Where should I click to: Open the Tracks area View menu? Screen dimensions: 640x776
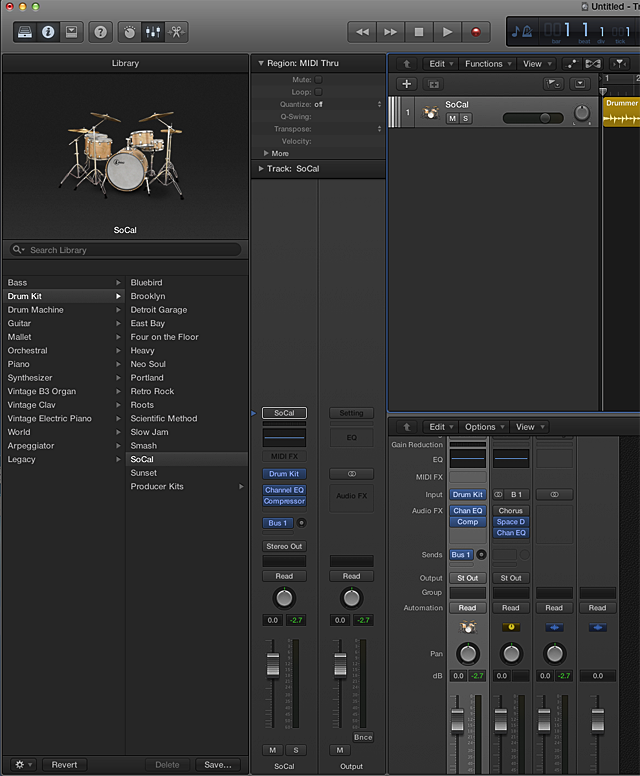click(x=537, y=64)
